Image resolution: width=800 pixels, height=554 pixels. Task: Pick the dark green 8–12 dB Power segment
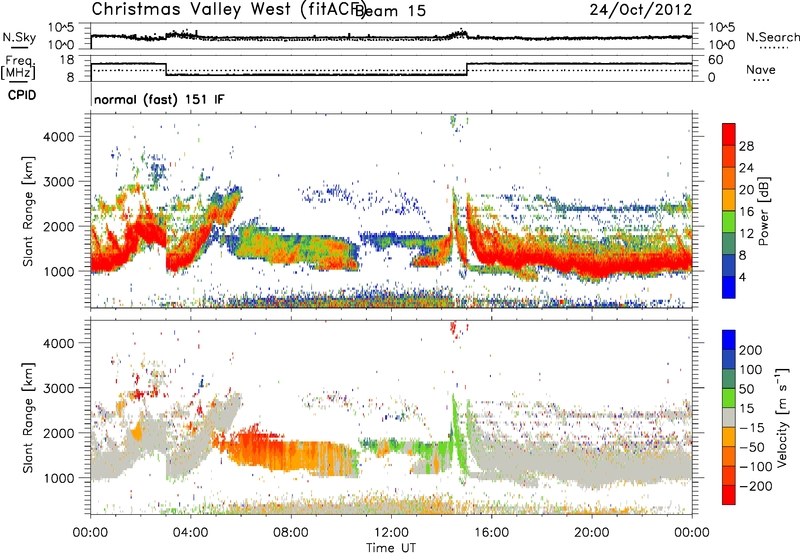(729, 244)
